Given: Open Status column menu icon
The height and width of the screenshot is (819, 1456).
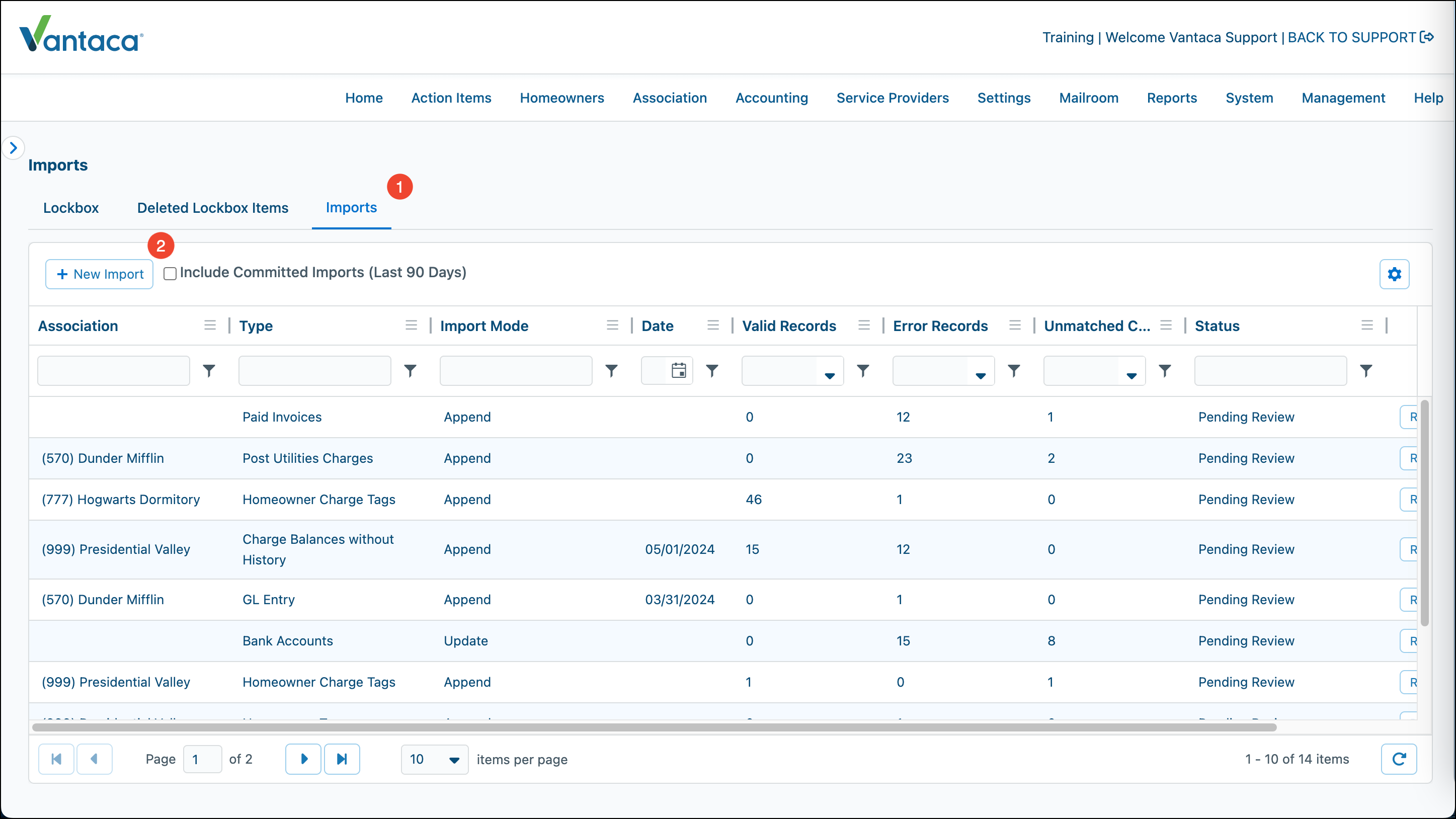Looking at the screenshot, I should (x=1366, y=325).
